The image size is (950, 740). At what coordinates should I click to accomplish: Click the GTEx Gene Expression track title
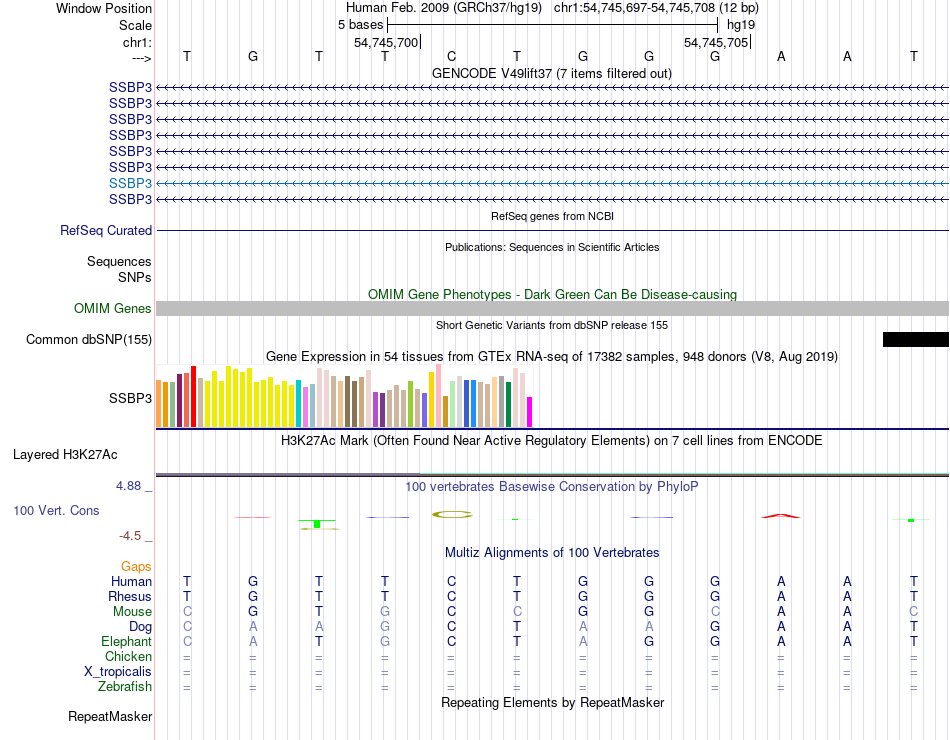pyautogui.click(x=552, y=356)
